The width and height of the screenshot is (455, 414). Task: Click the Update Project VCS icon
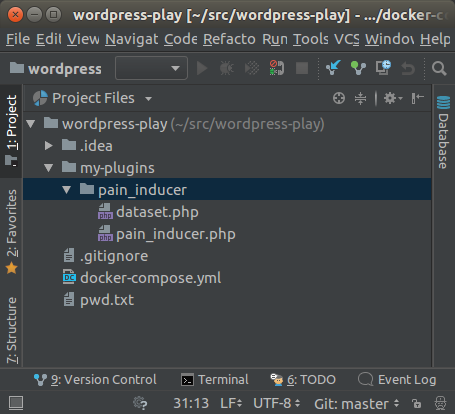click(333, 68)
